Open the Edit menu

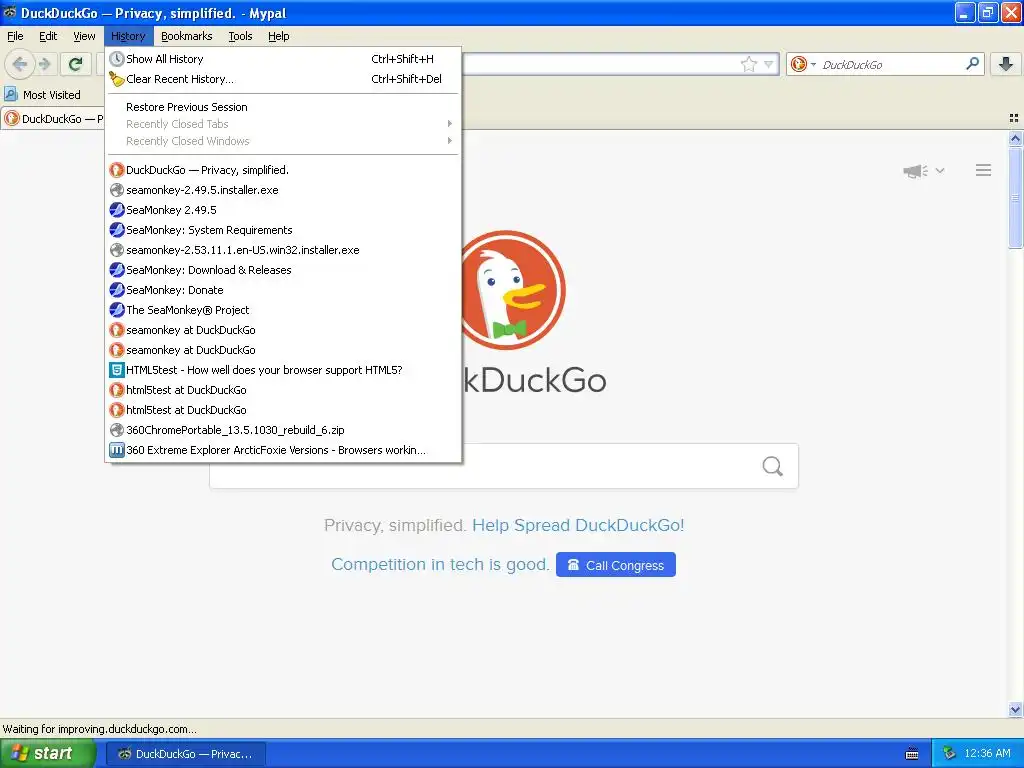click(48, 36)
